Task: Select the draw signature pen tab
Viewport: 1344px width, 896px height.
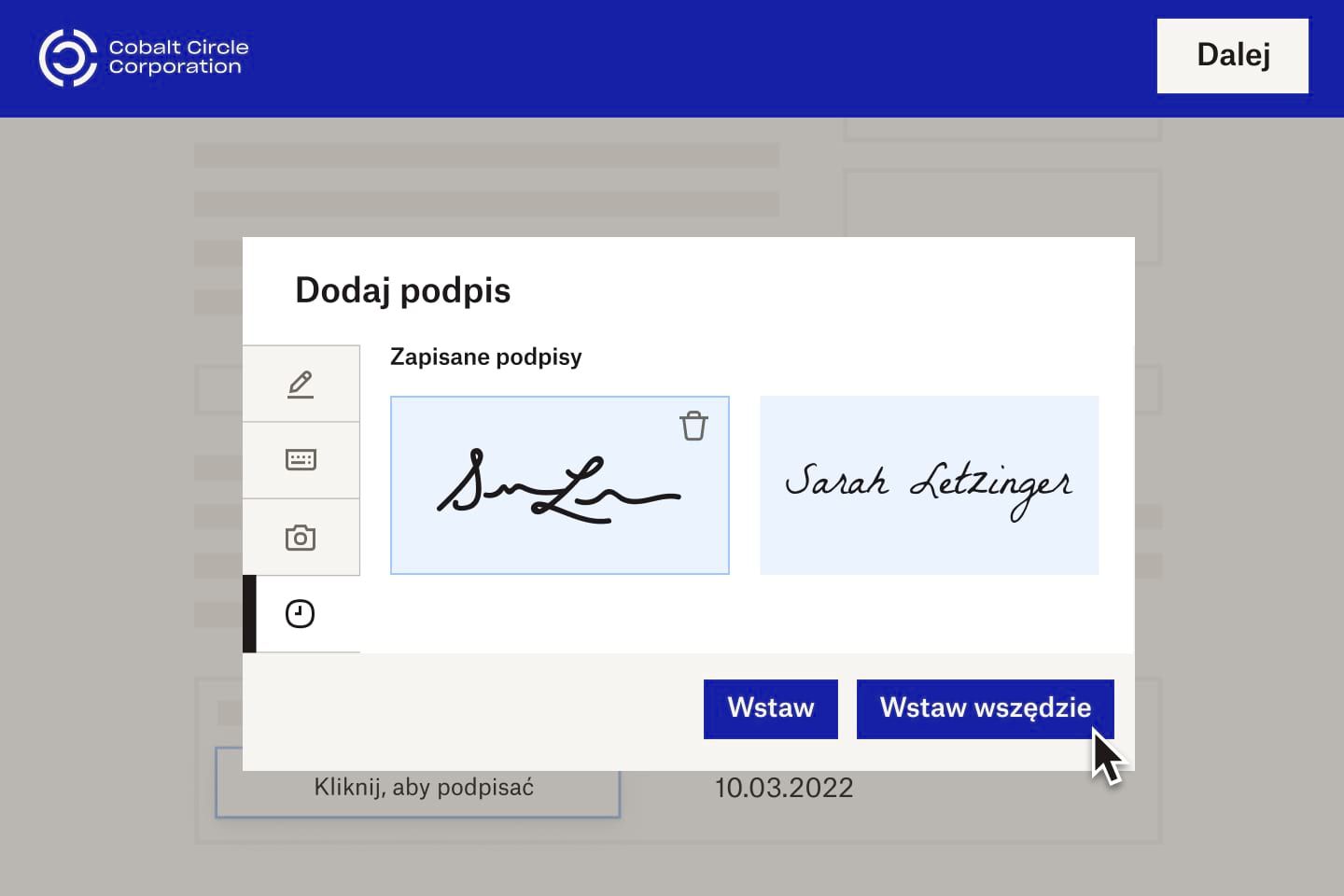Action: click(x=301, y=384)
